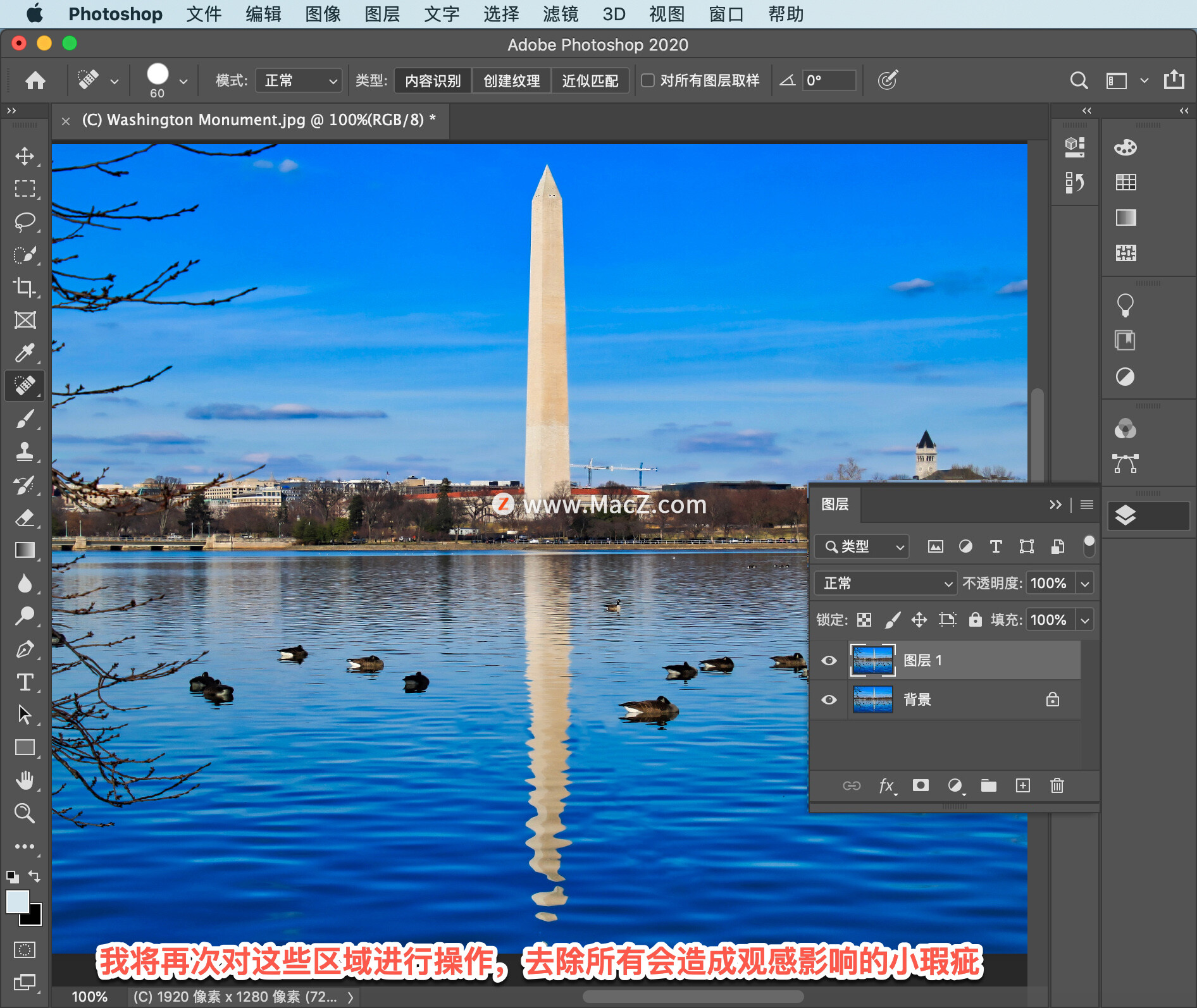
Task: Open the 编辑 menu
Action: 263,14
